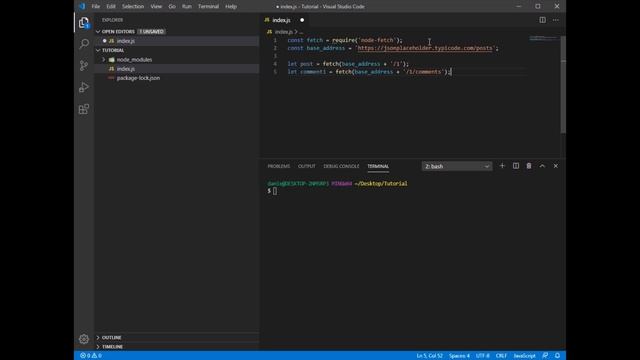Viewport: 640px width, 360px height.
Task: Place cursor on code line 4
Action: [x=348, y=64]
